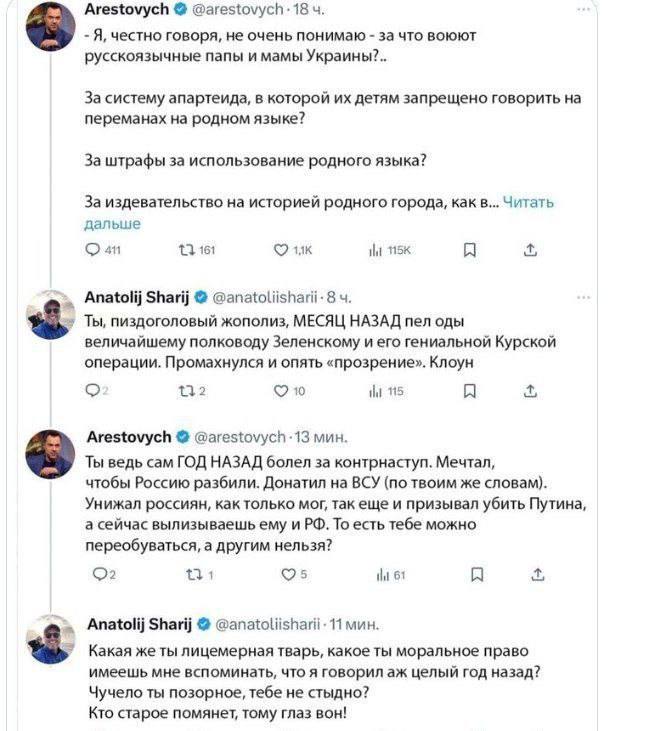646x731 pixels.
Task: Open more options on Arestovych's top tweet
Action: coord(584,9)
